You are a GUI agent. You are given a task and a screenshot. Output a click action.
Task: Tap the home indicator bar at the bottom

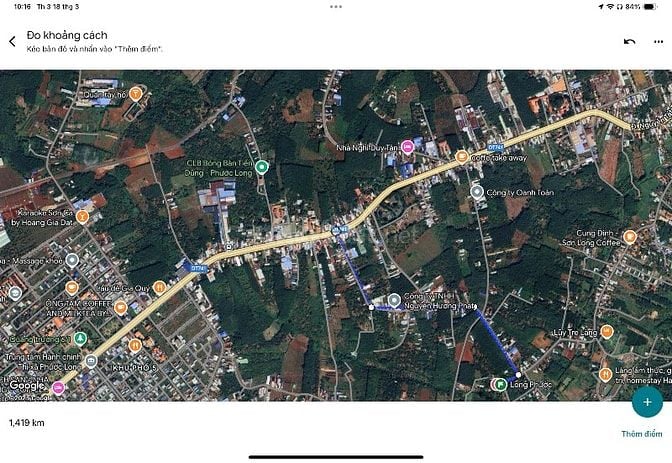(336, 457)
